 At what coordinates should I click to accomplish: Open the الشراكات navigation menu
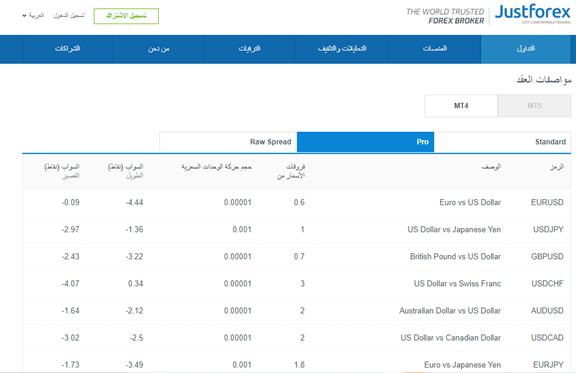click(x=68, y=49)
